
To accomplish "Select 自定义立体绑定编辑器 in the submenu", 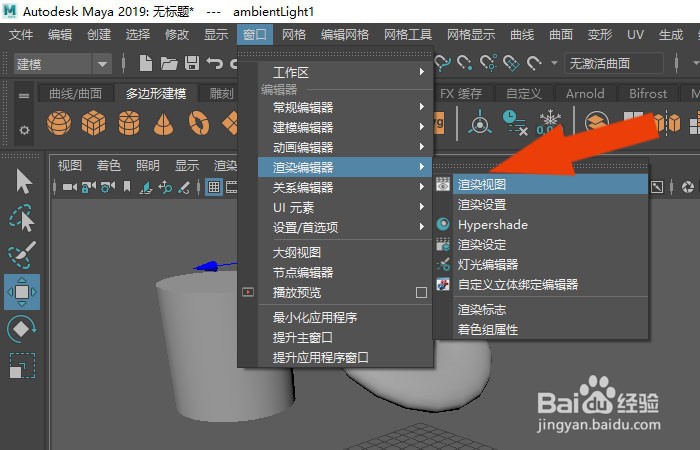I will pos(550,284).
